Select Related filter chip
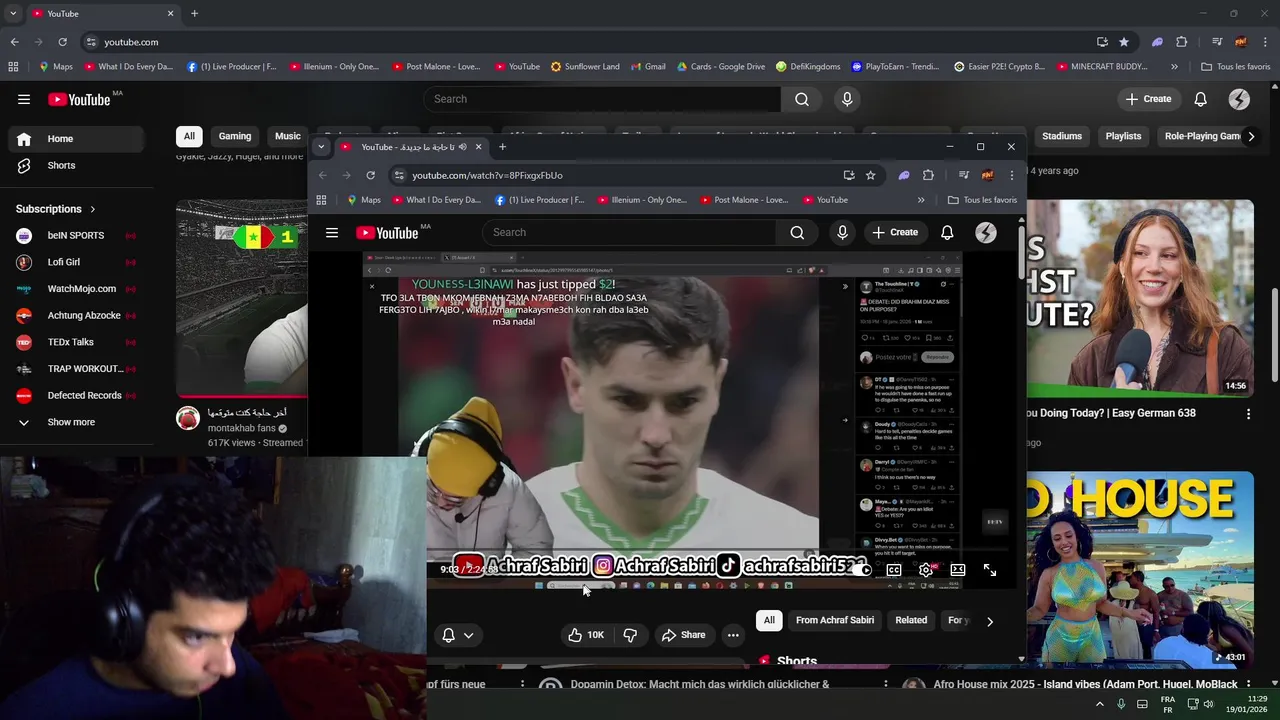 pyautogui.click(x=911, y=620)
